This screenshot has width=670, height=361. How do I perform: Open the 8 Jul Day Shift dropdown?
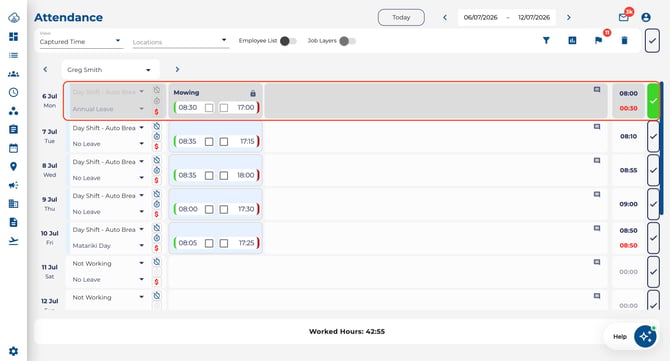[x=109, y=161]
